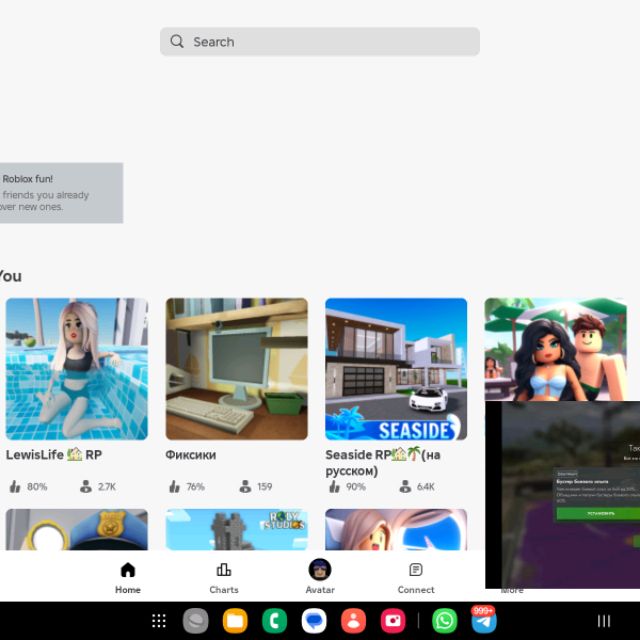Click the players icon beside 6.4K
The height and width of the screenshot is (640, 640).
point(405,486)
